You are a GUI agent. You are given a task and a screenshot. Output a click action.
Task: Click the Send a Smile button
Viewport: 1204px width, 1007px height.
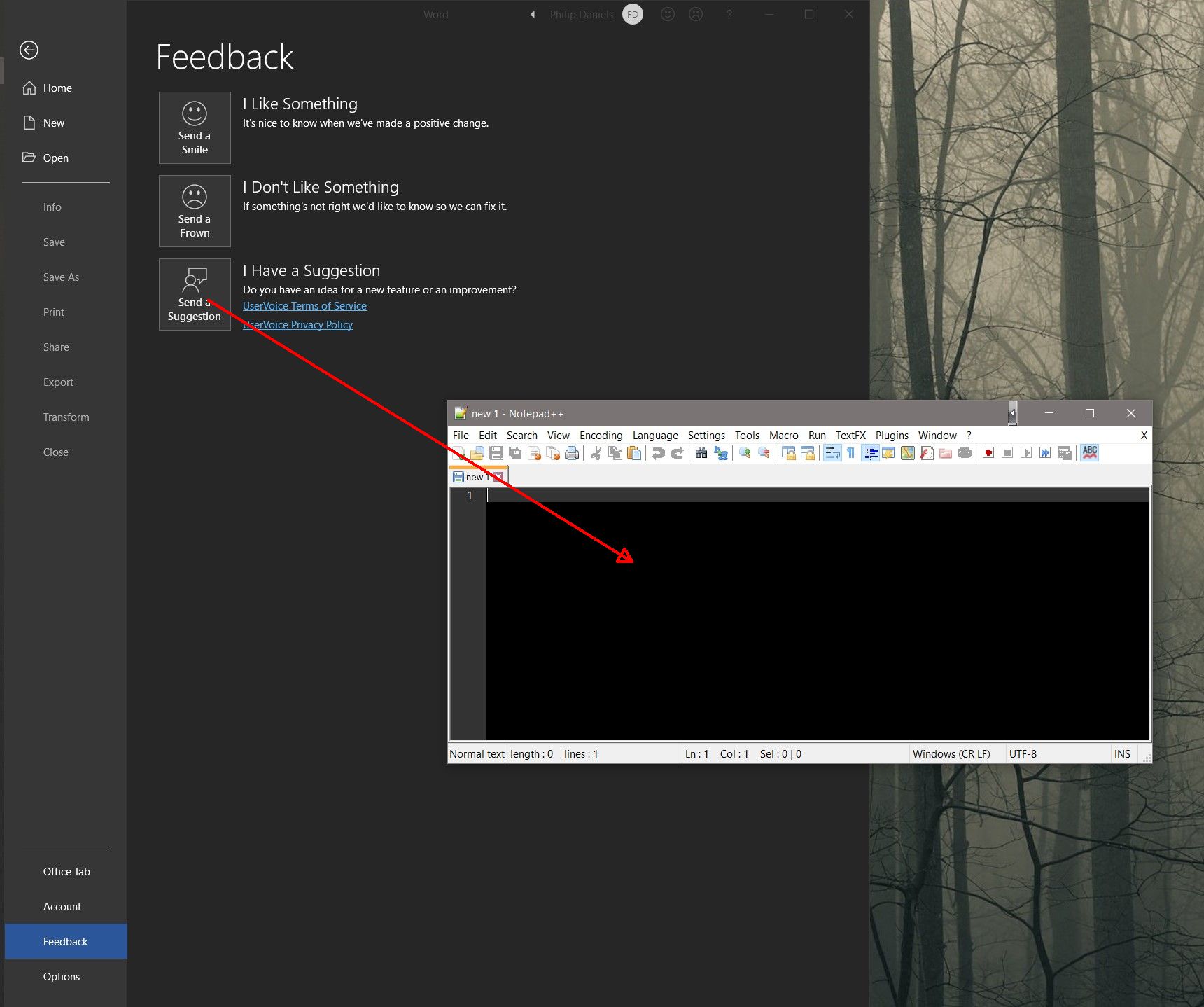click(195, 127)
